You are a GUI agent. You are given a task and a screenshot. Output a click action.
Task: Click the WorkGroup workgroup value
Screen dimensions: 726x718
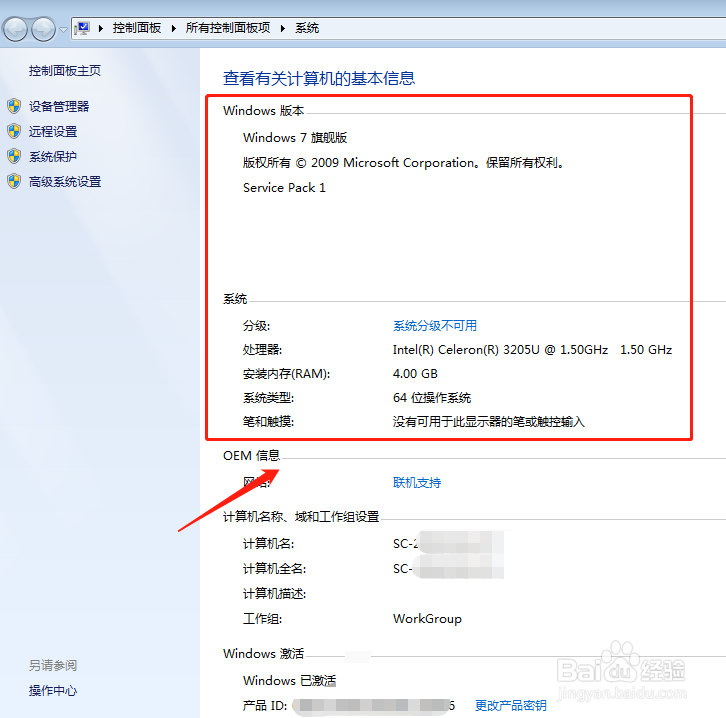click(x=427, y=619)
